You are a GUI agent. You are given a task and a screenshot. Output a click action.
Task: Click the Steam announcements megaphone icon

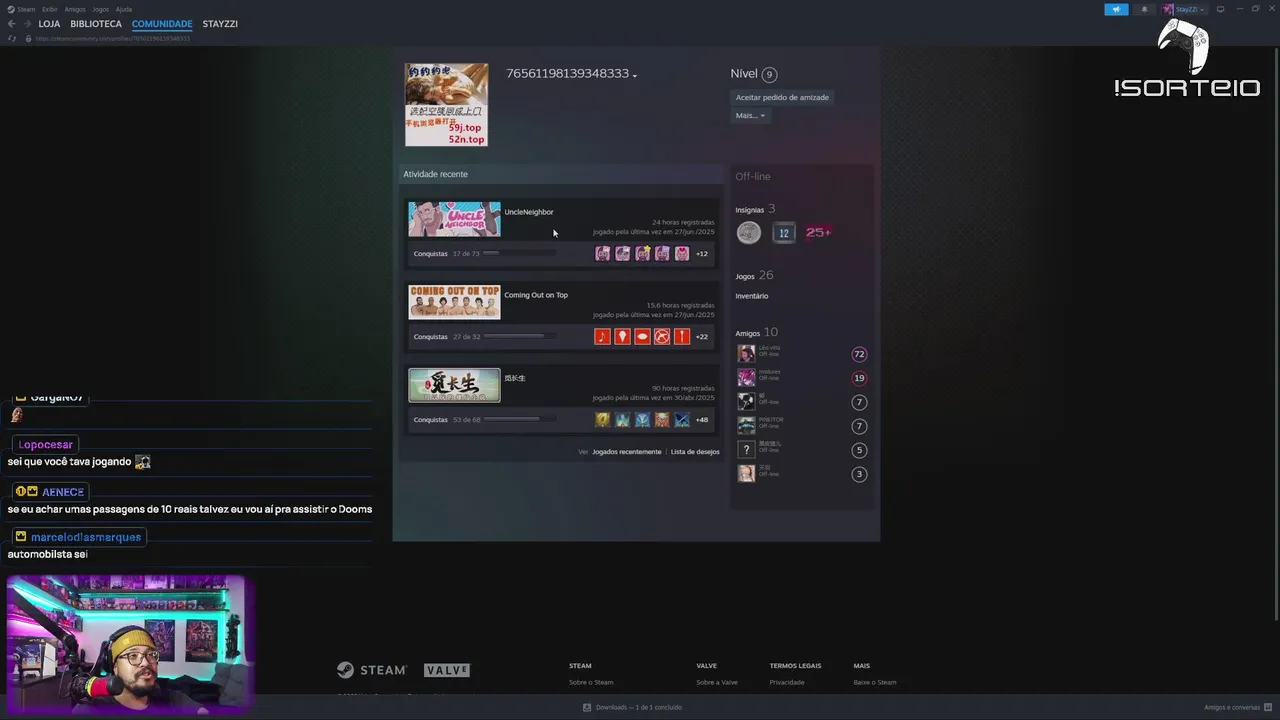pos(1116,9)
